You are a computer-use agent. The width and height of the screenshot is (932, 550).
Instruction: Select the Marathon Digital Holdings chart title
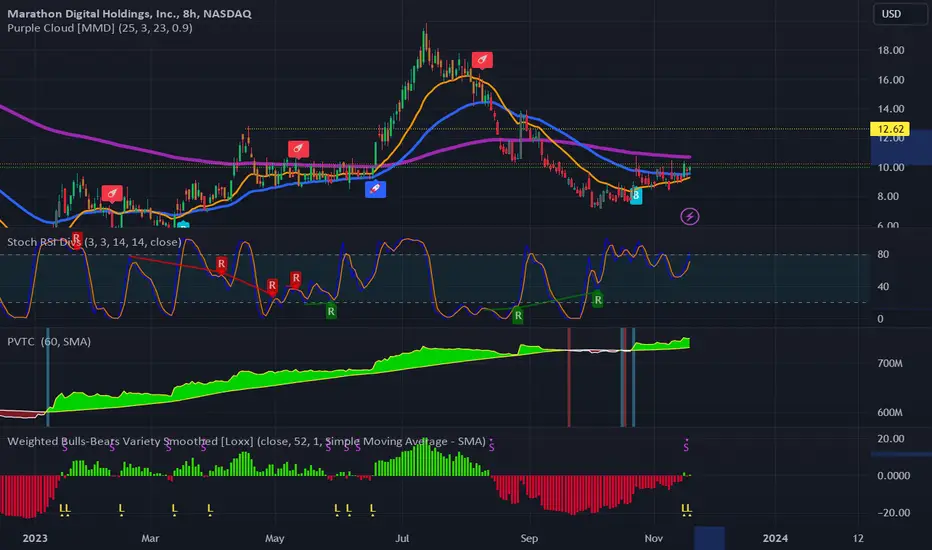129,13
